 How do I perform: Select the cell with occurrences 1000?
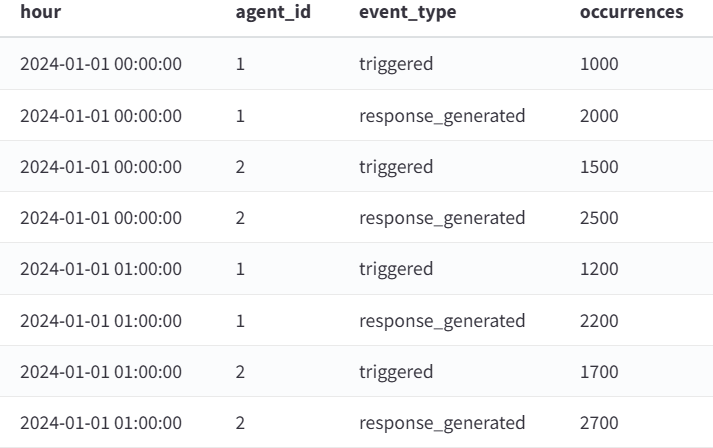(599, 64)
